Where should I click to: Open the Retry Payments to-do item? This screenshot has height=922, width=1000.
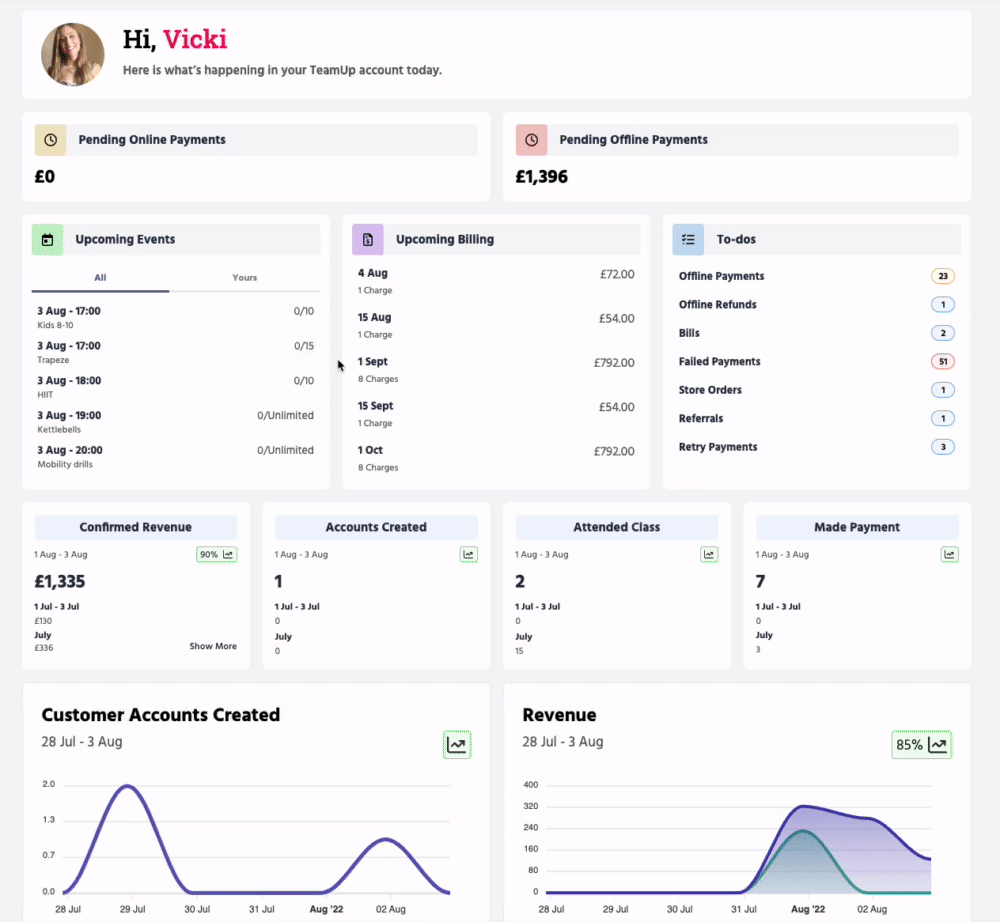[718, 447]
